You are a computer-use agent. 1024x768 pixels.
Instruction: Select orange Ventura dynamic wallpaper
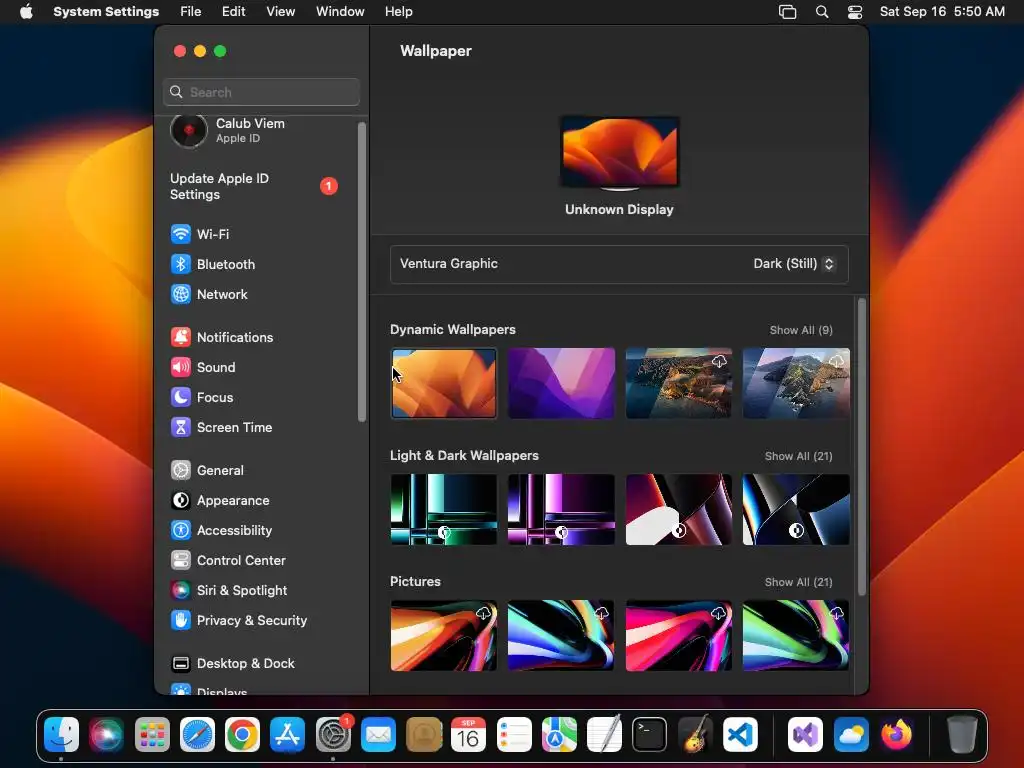(443, 383)
